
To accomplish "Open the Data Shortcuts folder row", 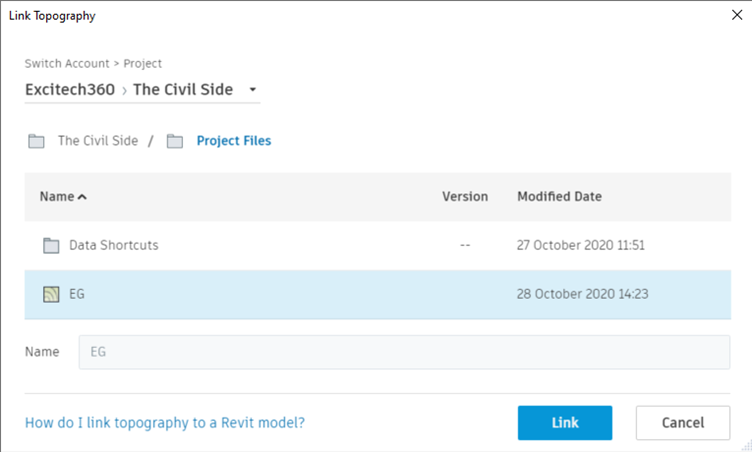I will click(113, 245).
